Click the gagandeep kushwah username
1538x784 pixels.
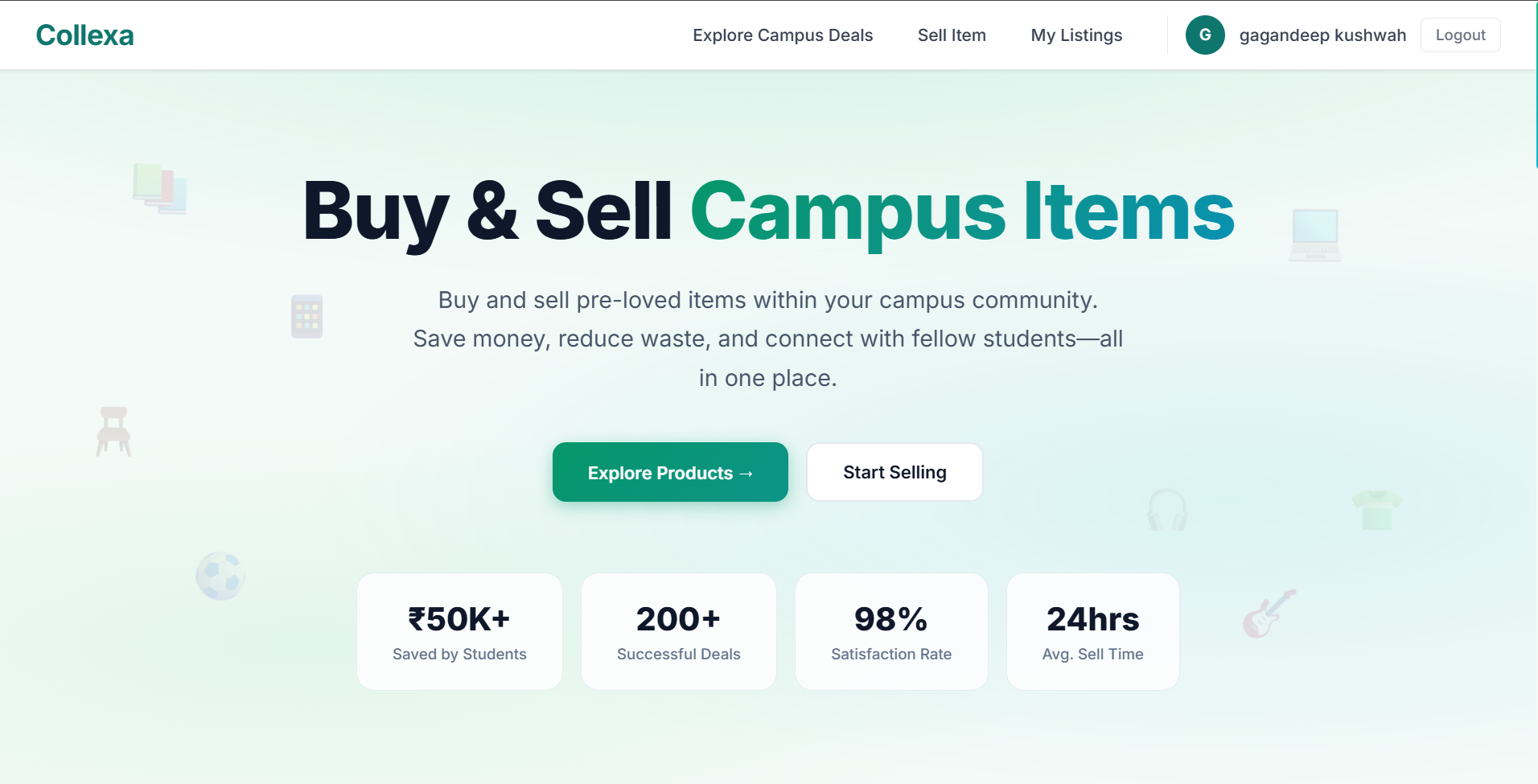[1322, 35]
